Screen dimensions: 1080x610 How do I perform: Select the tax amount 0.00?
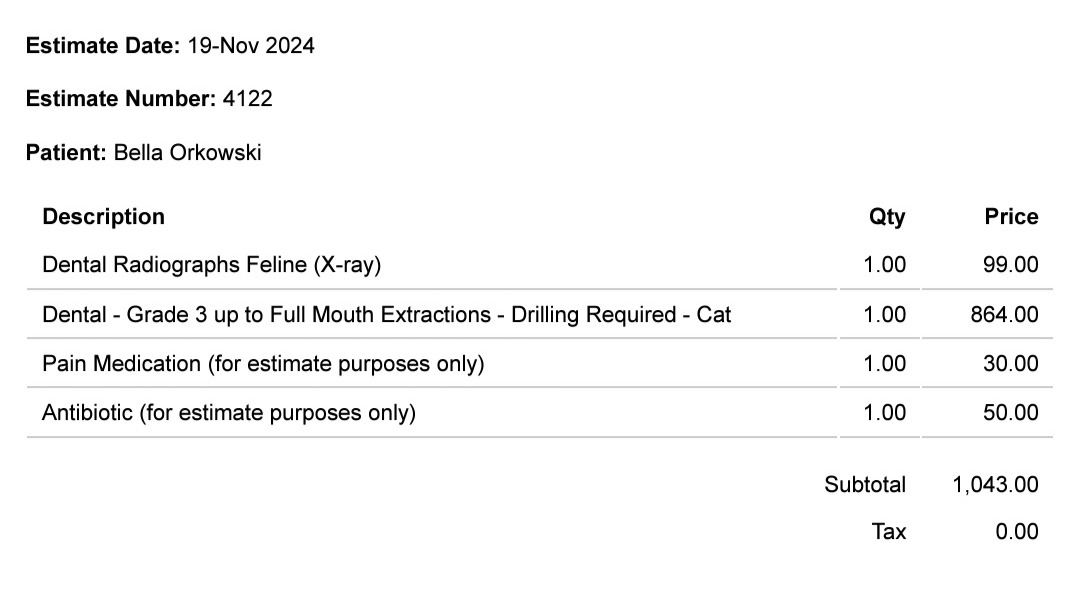[1016, 532]
